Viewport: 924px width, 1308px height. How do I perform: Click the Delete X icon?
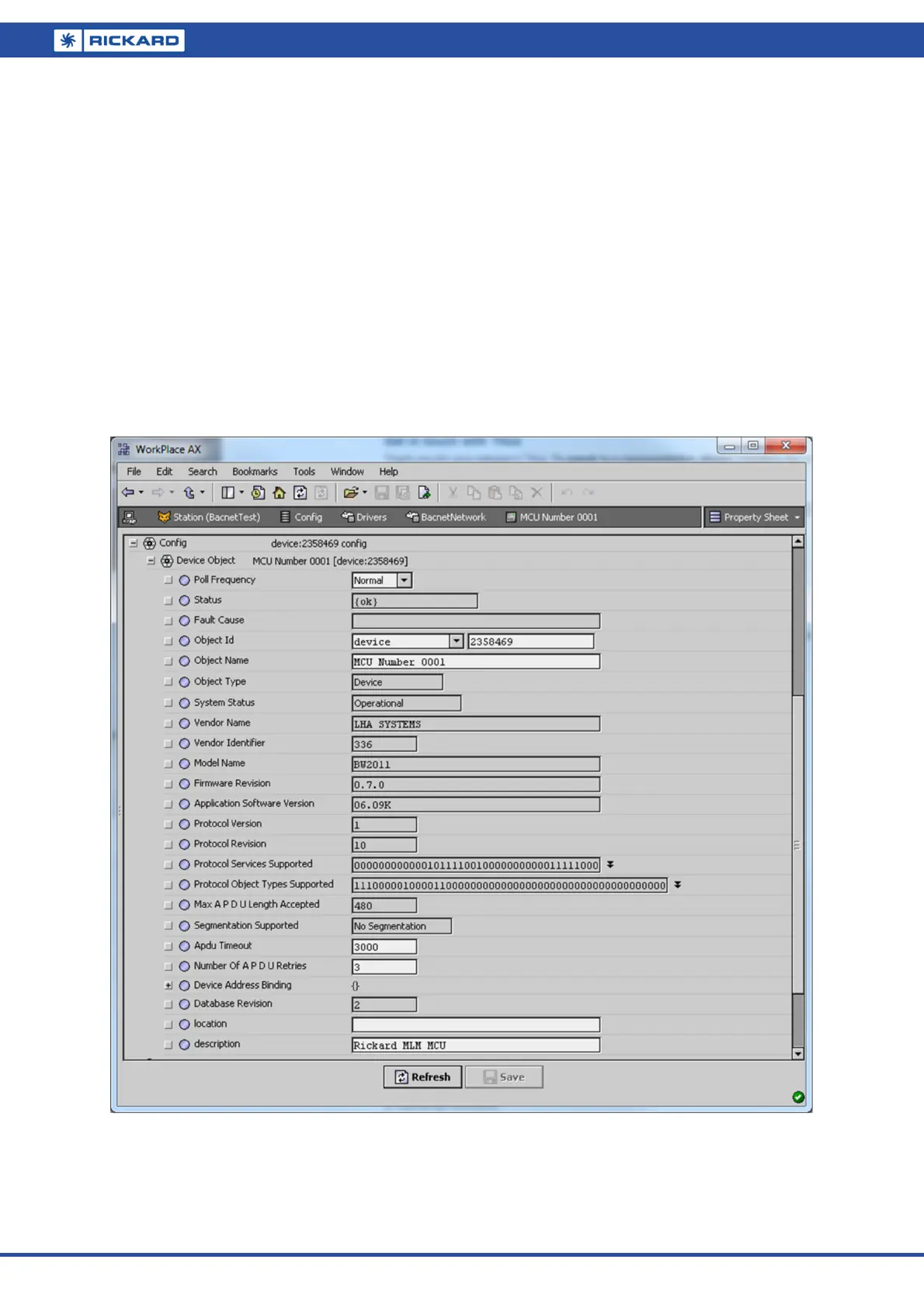(x=537, y=492)
